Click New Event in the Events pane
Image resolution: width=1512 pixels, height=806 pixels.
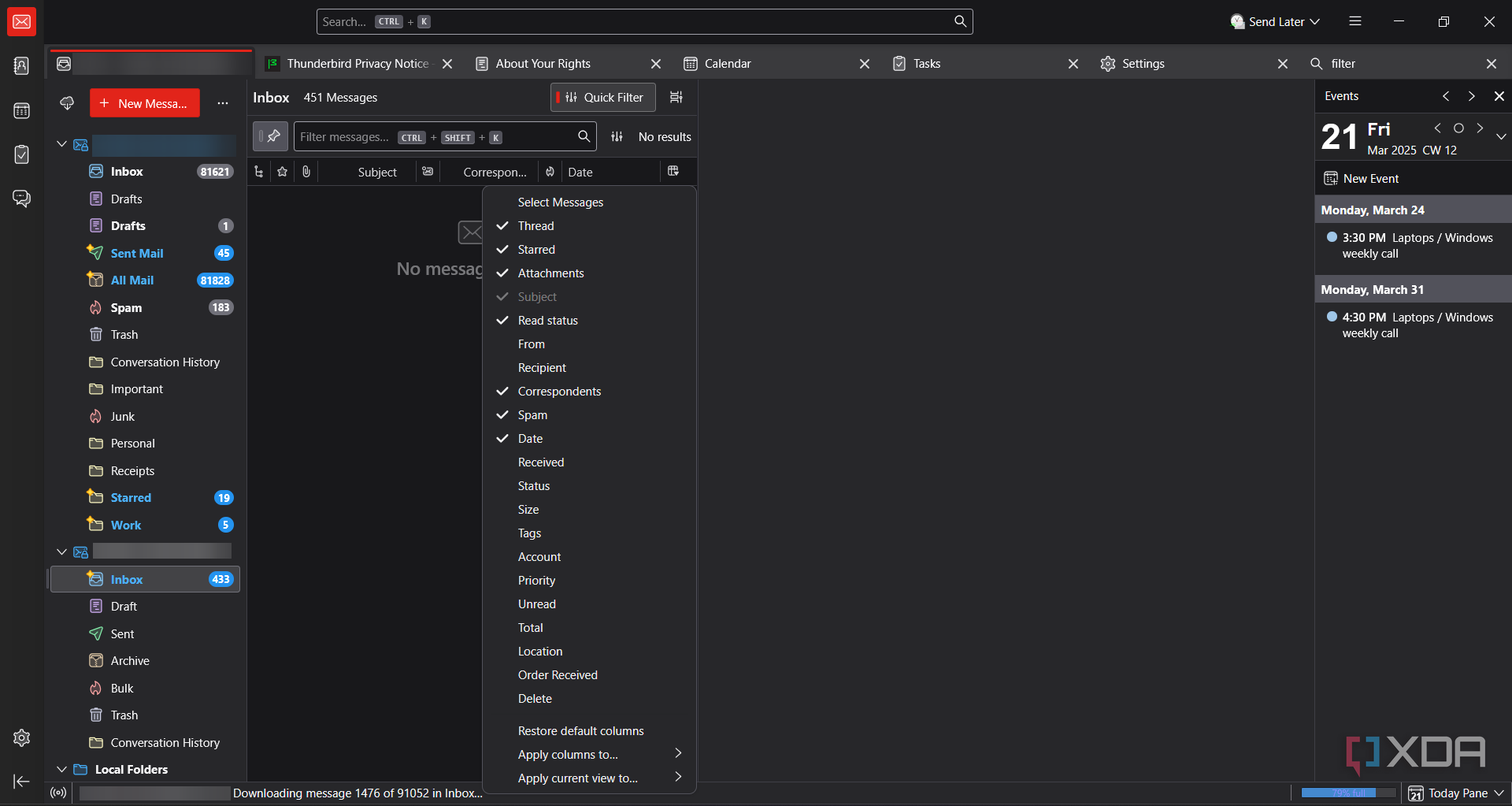tap(1362, 179)
